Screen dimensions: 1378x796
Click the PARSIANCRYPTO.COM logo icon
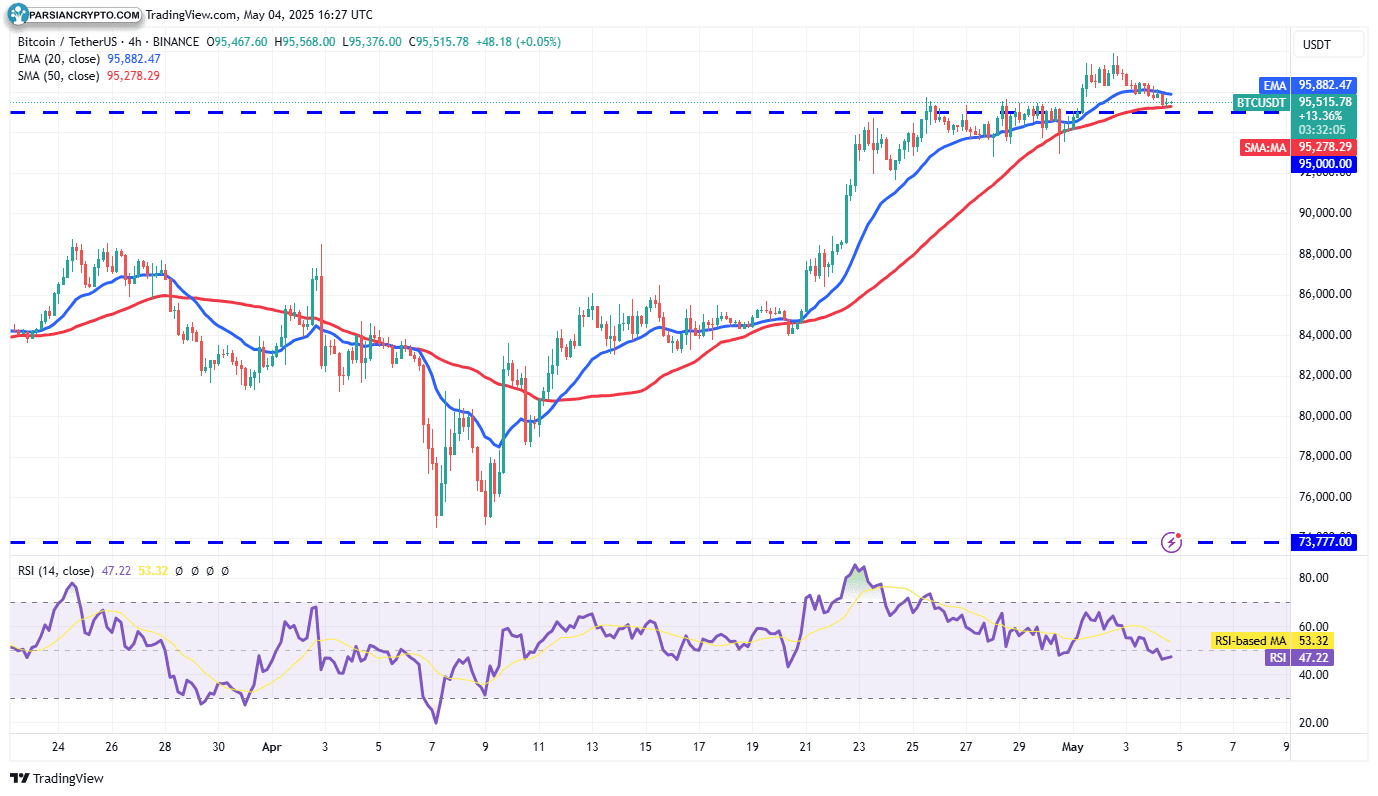(x=15, y=15)
